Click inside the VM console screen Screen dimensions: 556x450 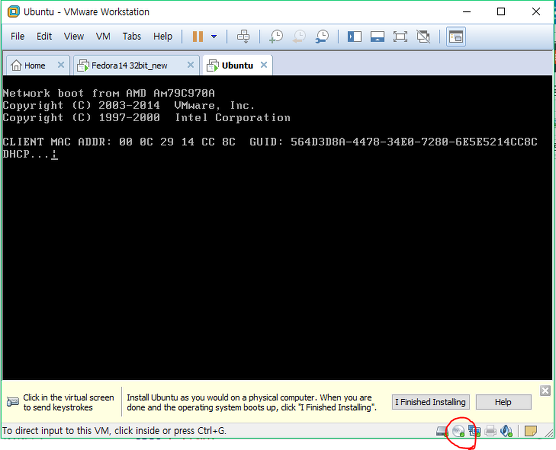pos(277,227)
